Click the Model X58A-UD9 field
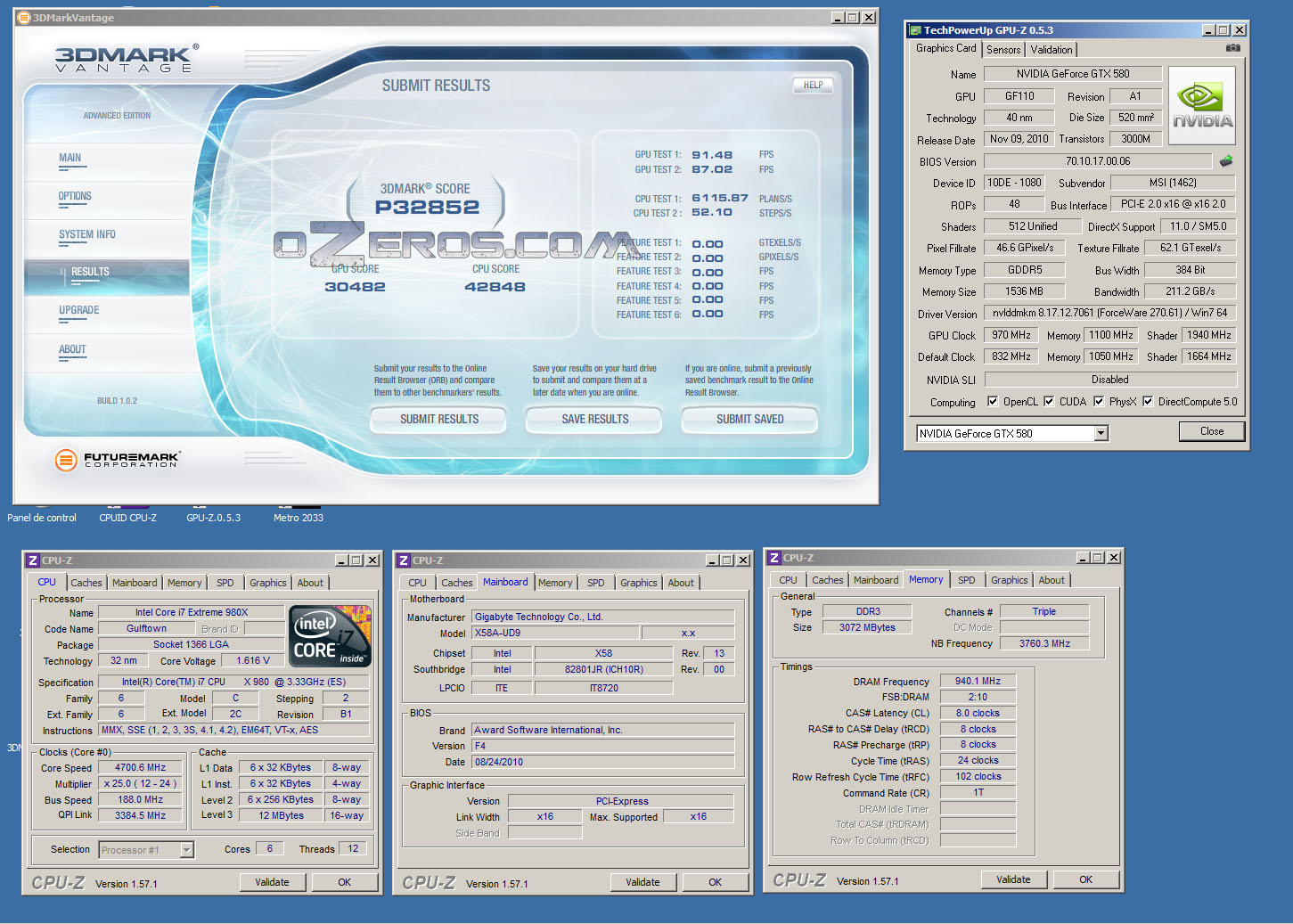The width and height of the screenshot is (1293, 924). 555,633
